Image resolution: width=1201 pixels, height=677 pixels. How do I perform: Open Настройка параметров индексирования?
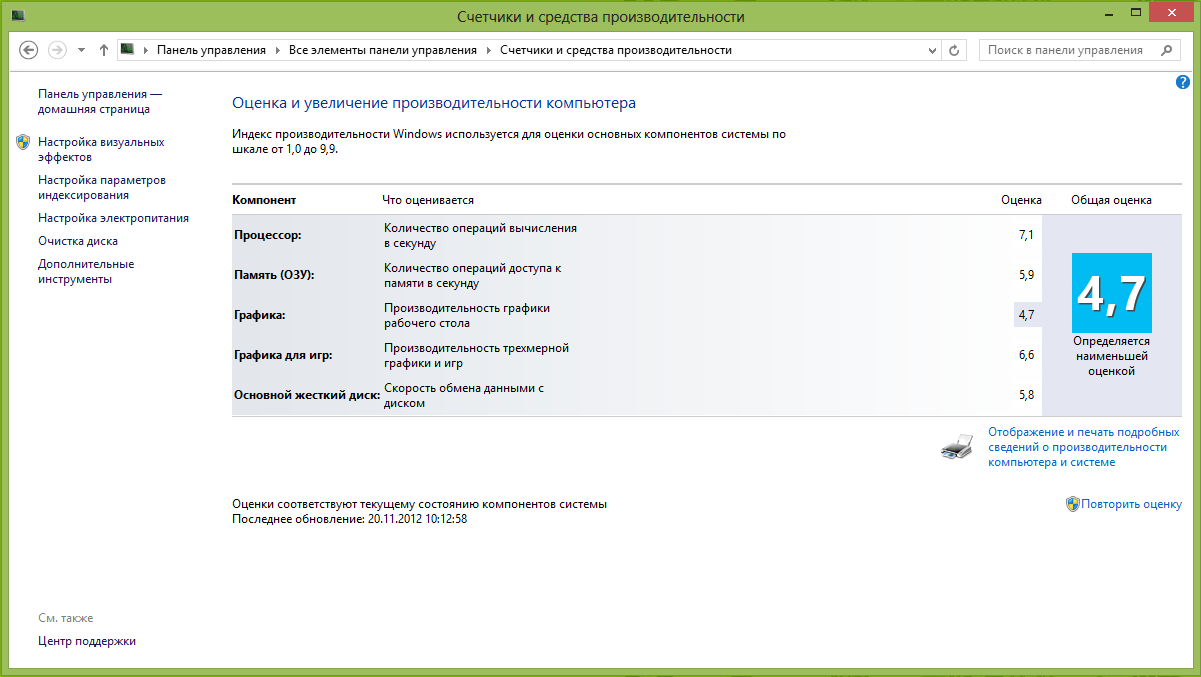(x=102, y=187)
